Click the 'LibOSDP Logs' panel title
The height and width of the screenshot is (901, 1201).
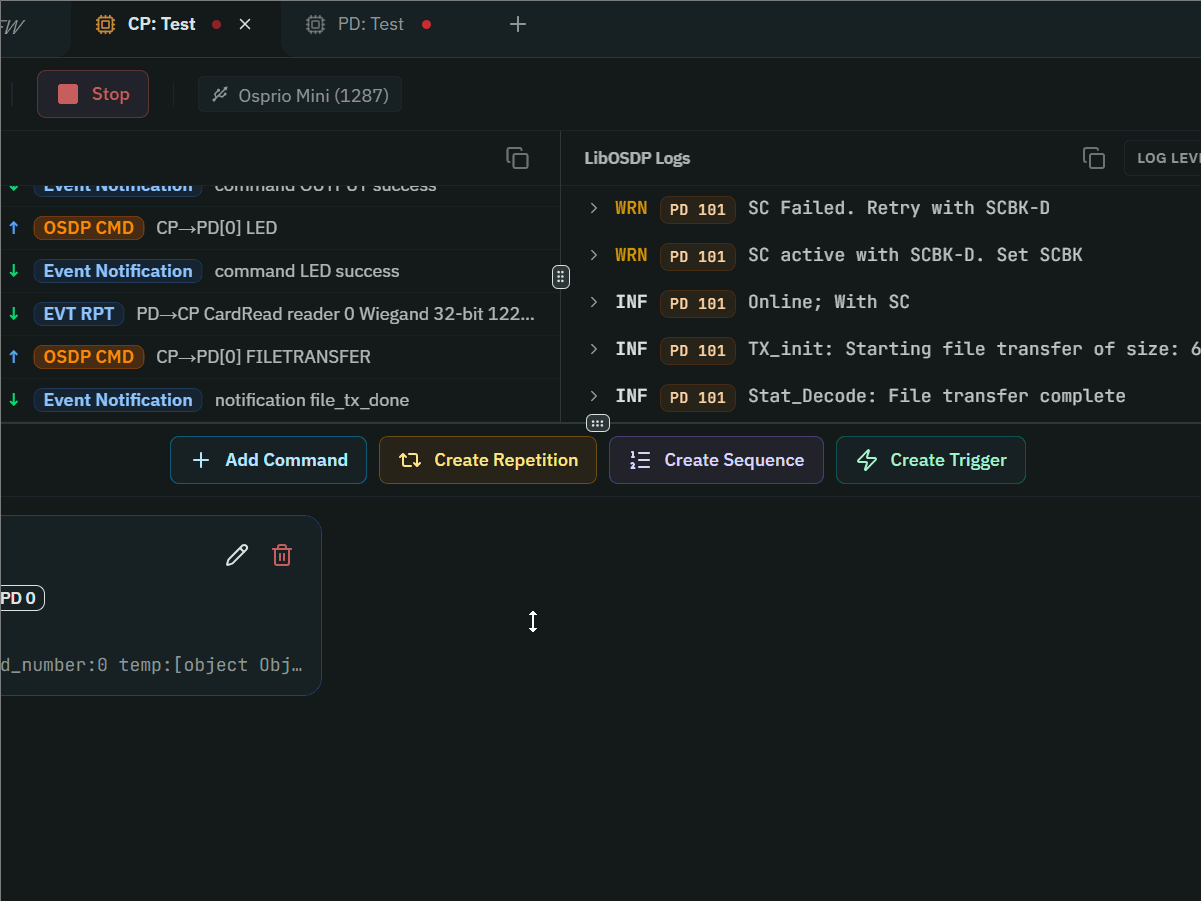[637, 158]
